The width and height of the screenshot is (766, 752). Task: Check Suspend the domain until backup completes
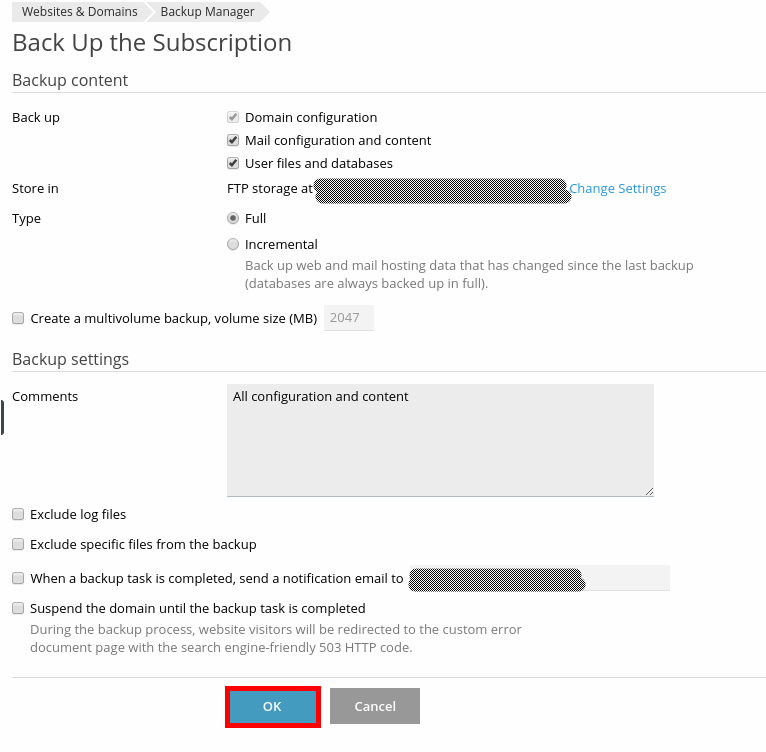(18, 608)
